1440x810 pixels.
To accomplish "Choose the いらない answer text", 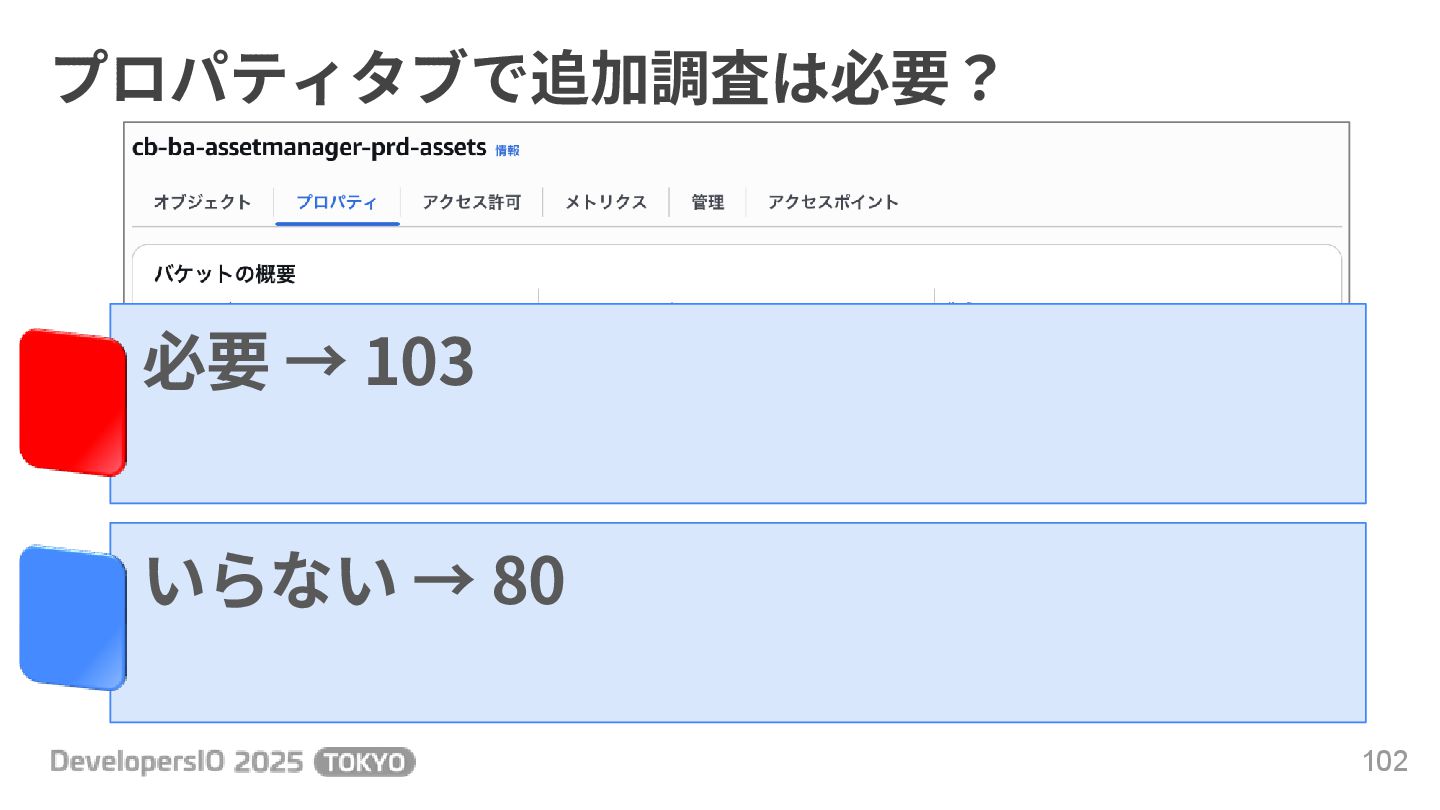I will click(x=271, y=581).
